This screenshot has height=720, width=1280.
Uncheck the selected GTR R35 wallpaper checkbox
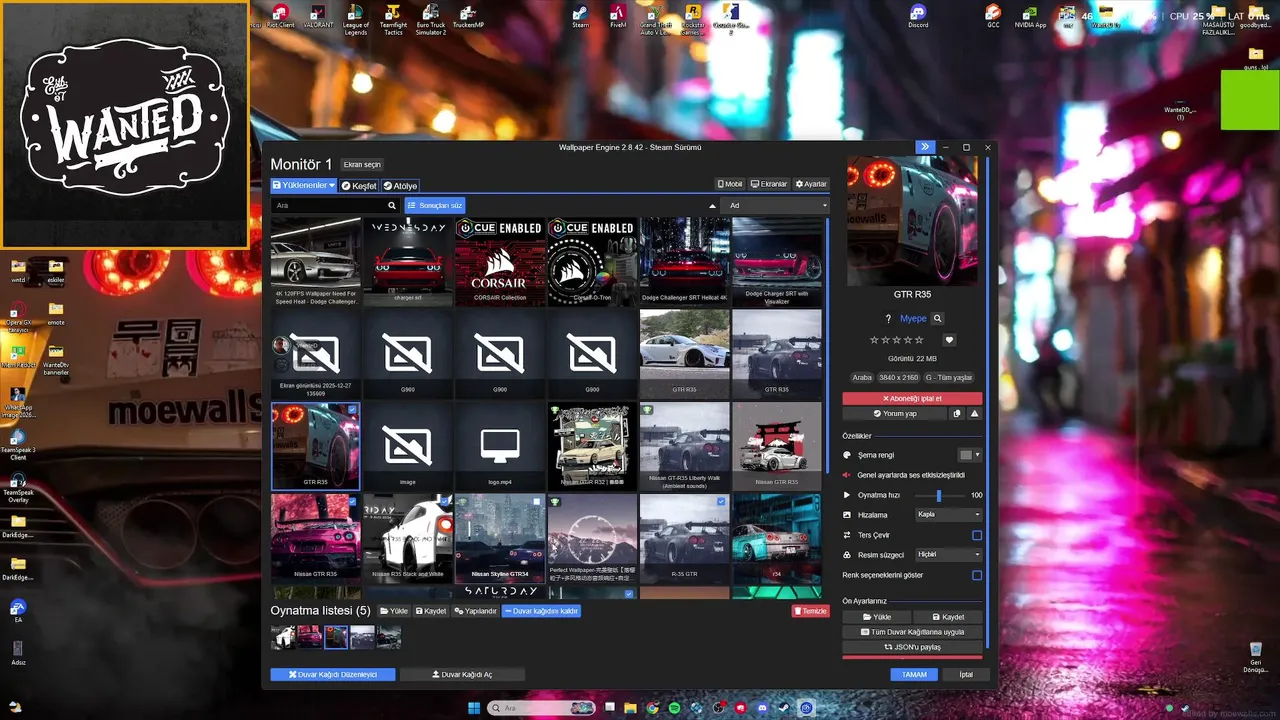point(352,409)
